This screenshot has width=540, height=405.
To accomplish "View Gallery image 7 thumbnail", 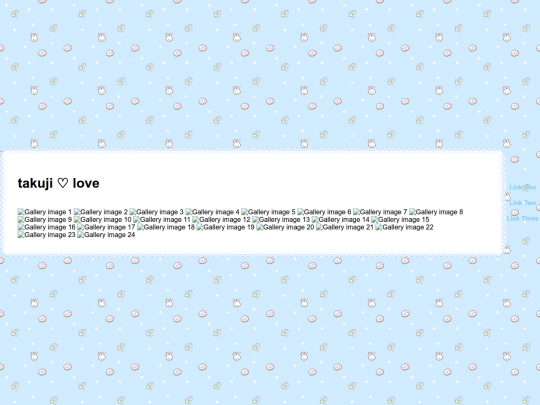I will click(380, 212).
